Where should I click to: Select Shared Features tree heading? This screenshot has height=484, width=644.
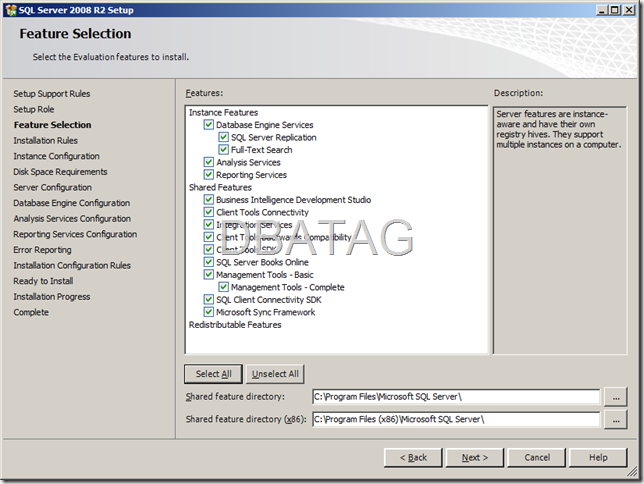[x=220, y=187]
